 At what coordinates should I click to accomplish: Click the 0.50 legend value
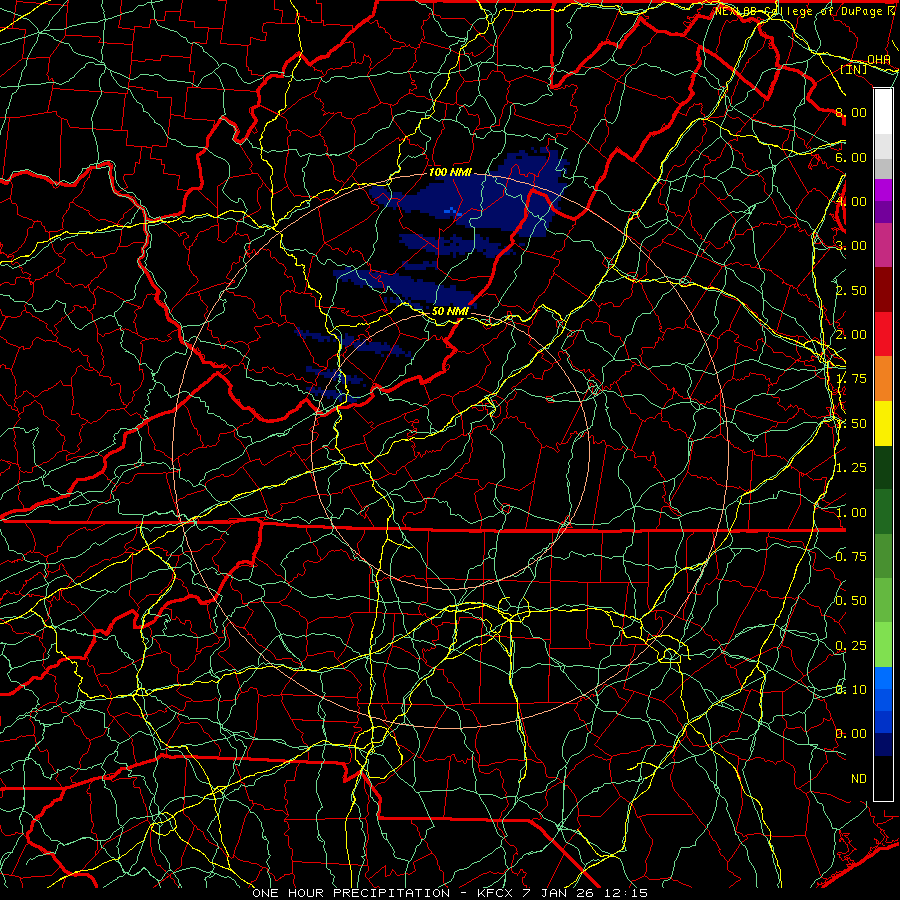click(x=851, y=601)
